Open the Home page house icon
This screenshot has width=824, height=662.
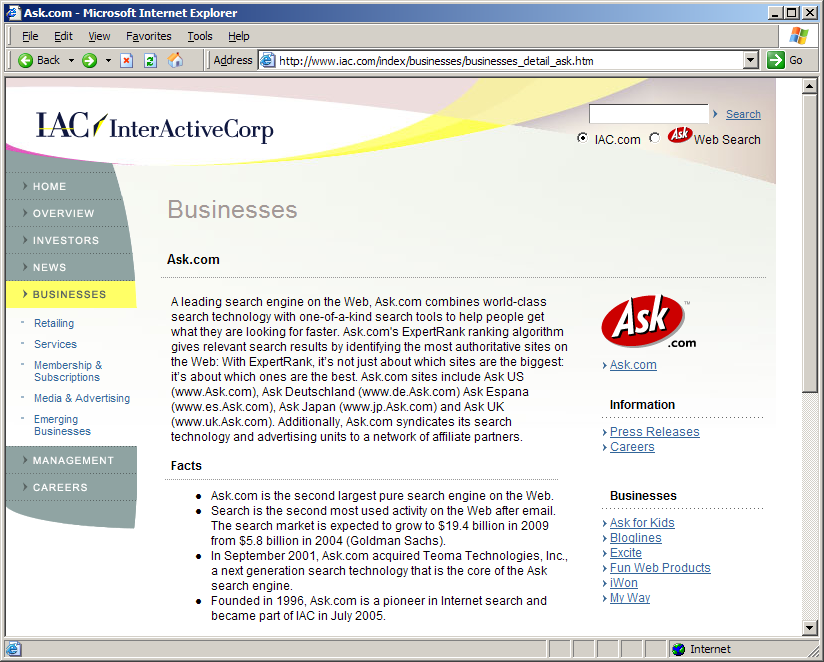point(175,60)
